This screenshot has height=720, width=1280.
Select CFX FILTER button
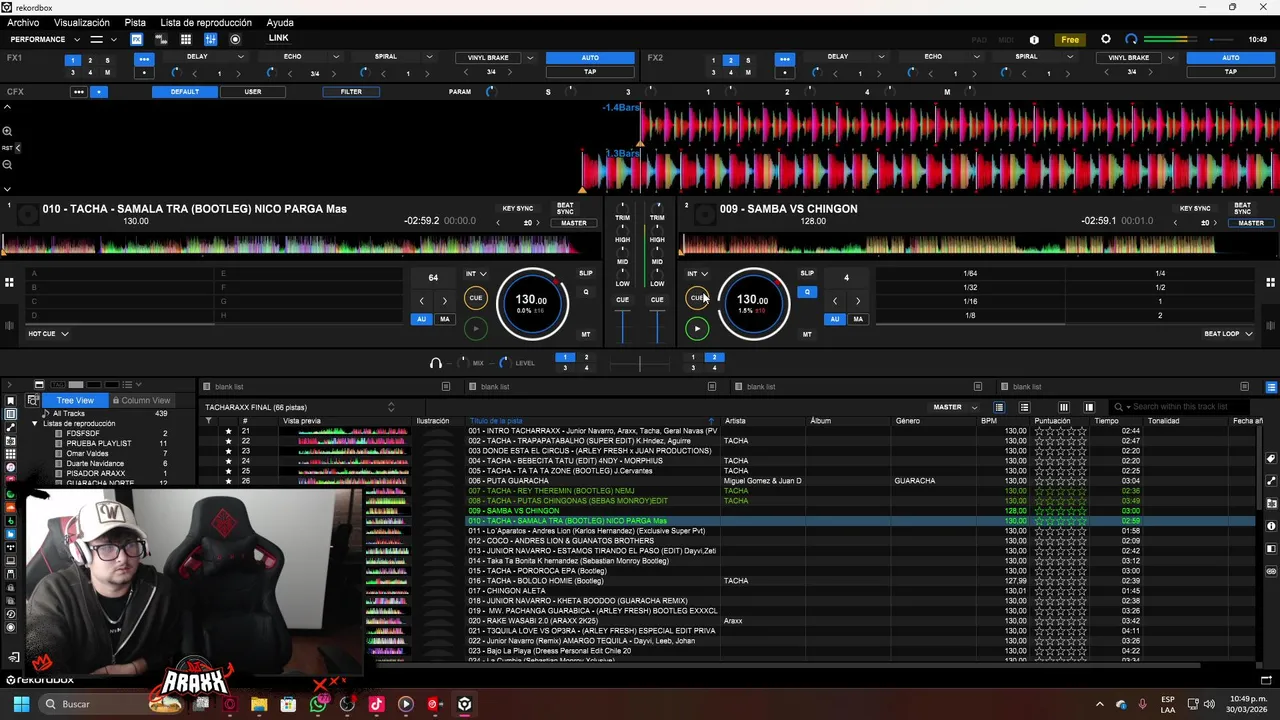(x=351, y=92)
